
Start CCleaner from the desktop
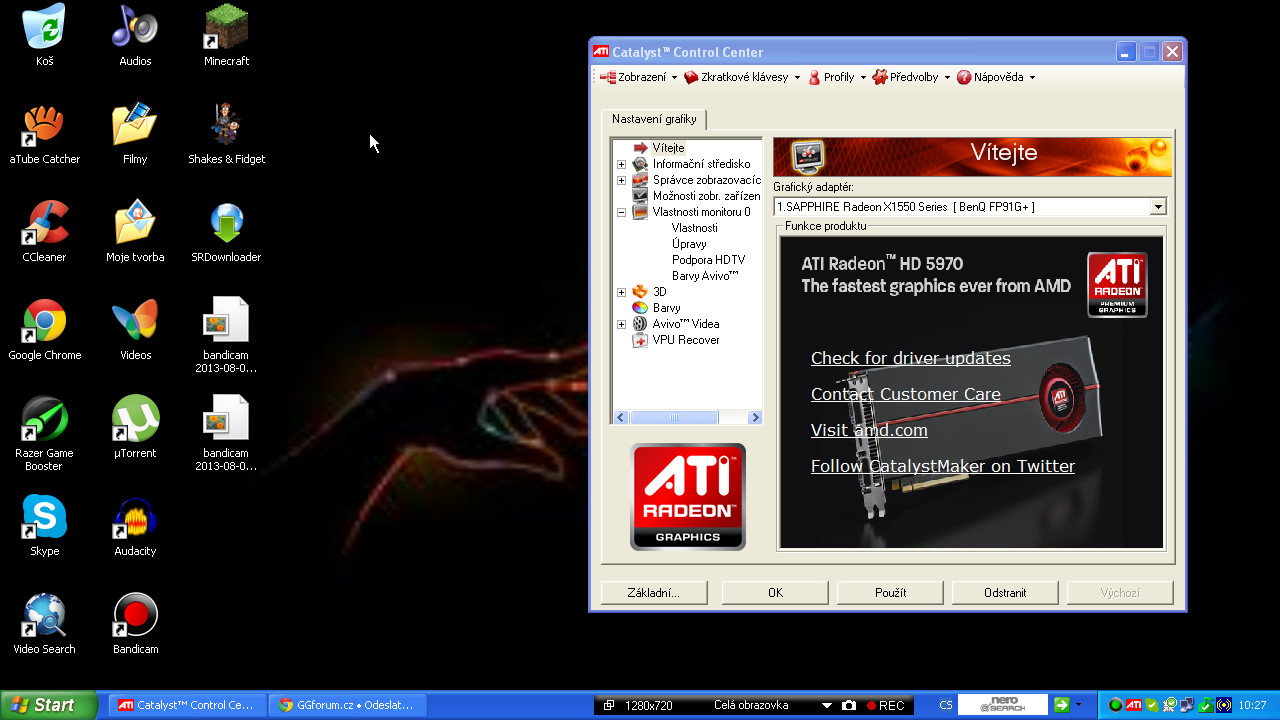coord(44,231)
